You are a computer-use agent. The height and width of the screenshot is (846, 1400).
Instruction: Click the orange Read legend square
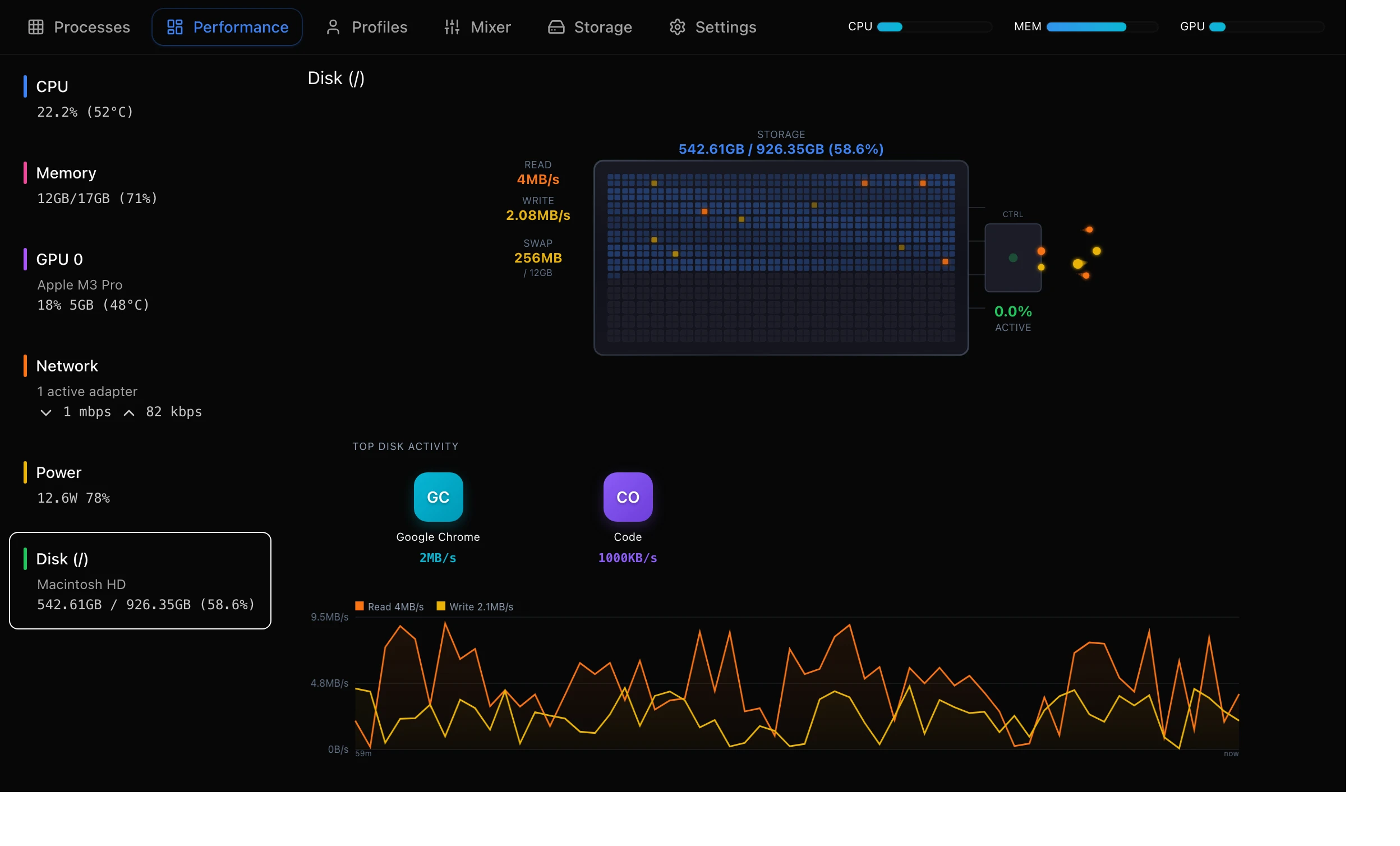pyautogui.click(x=360, y=606)
